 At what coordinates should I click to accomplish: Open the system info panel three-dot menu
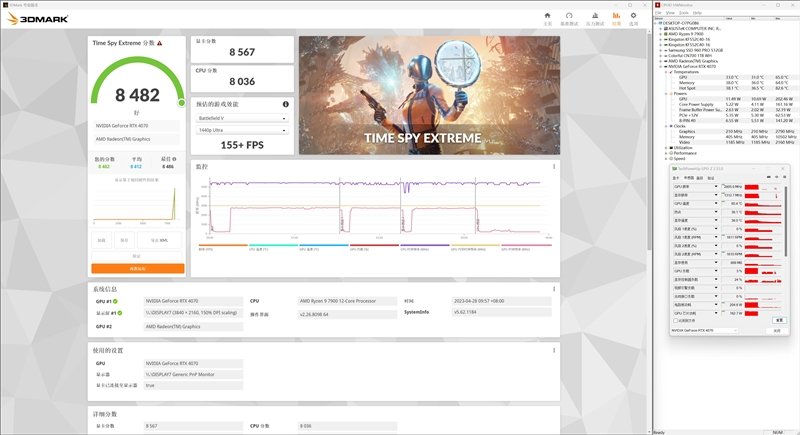(x=554, y=289)
